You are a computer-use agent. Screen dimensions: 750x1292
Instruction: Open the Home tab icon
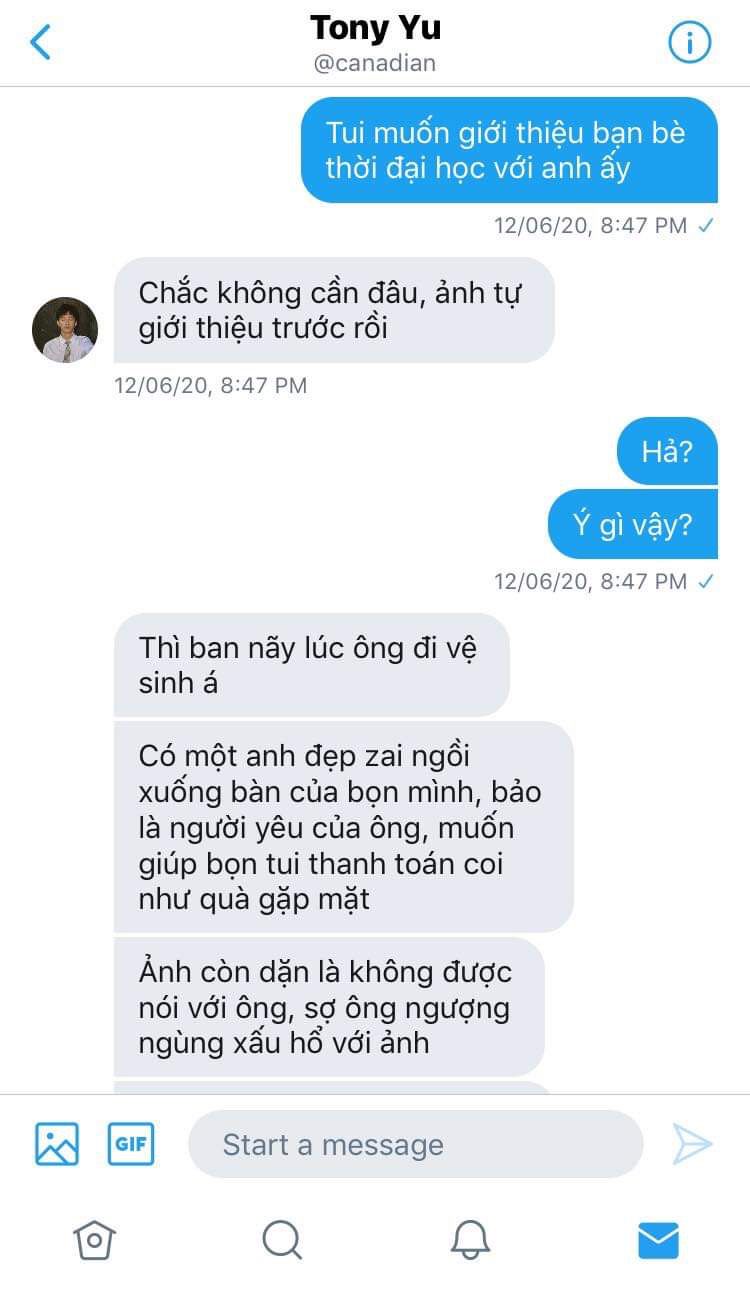[94, 1240]
